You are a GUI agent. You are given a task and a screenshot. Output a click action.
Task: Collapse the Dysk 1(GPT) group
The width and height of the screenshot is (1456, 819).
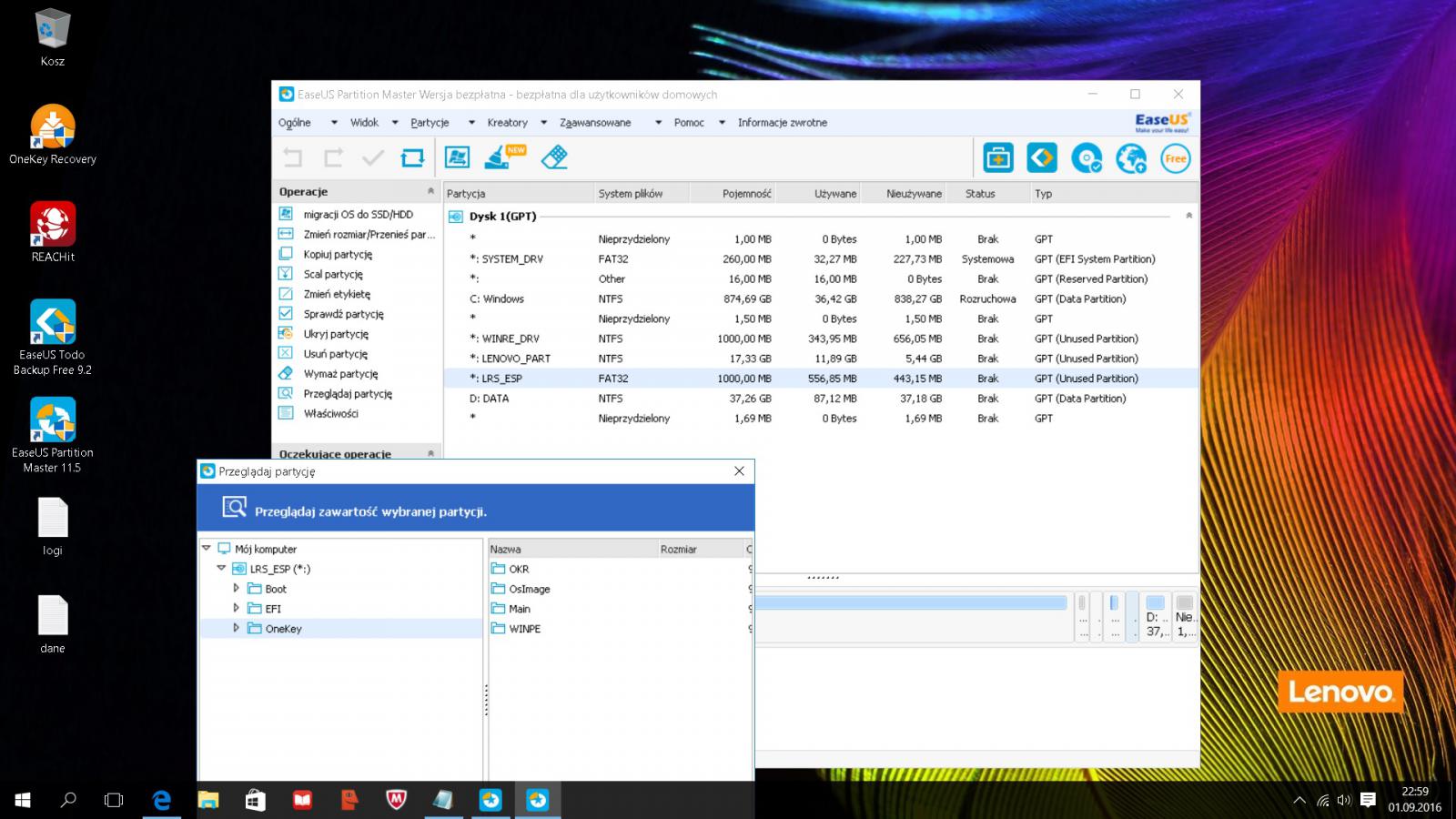1188,216
